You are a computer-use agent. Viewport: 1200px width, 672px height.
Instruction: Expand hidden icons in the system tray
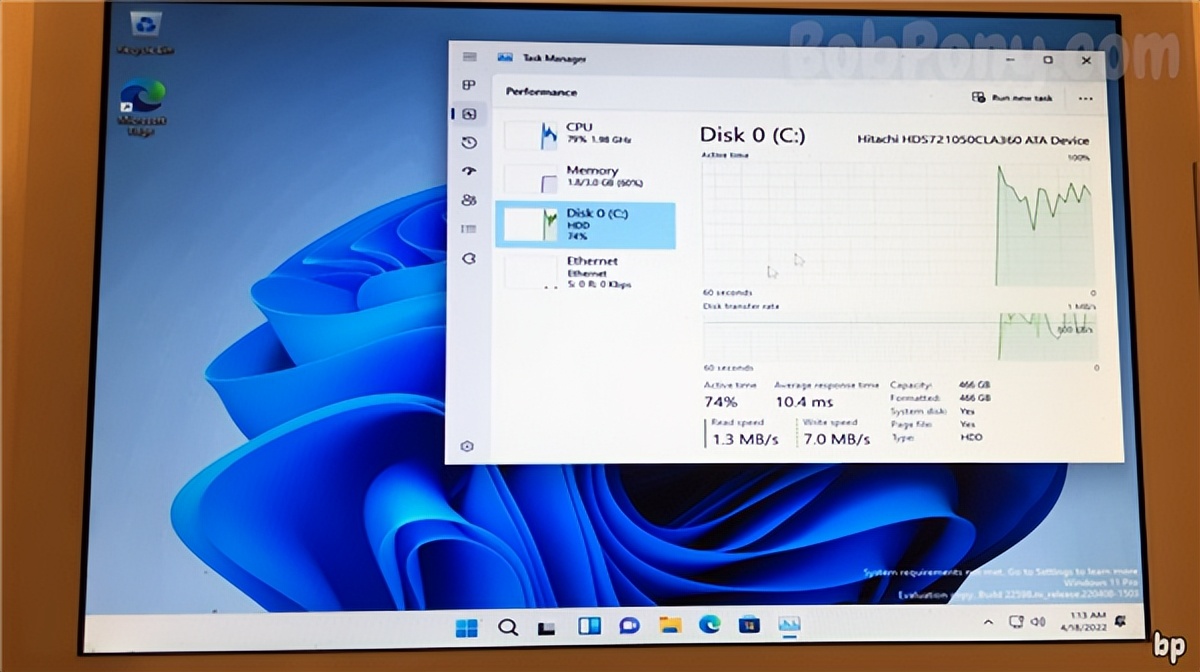[986, 622]
